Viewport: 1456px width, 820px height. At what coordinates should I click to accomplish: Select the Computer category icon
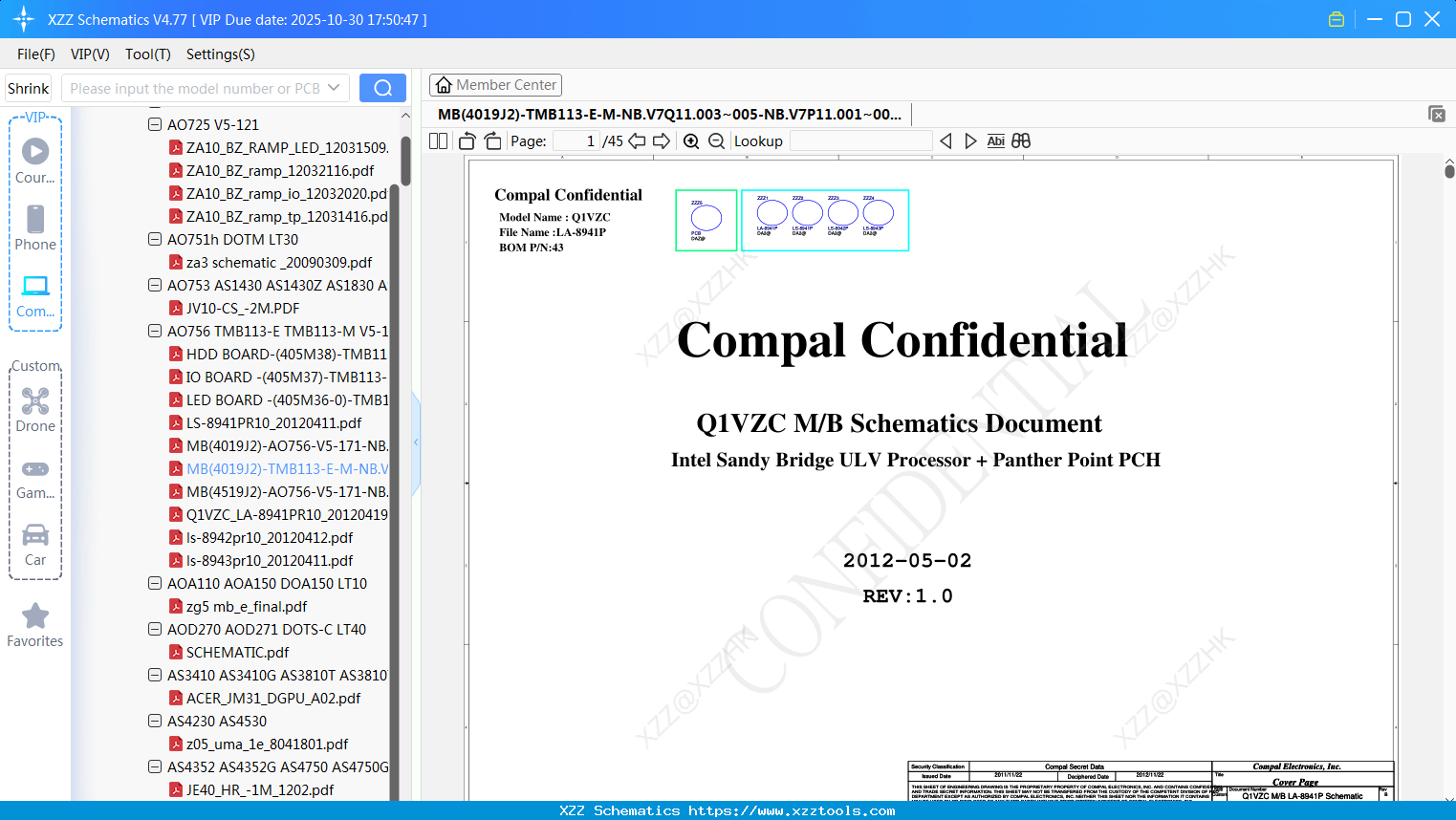tap(35, 295)
